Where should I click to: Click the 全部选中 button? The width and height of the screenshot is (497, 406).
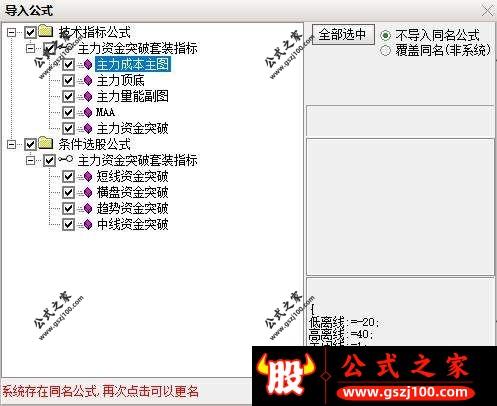[x=343, y=34]
